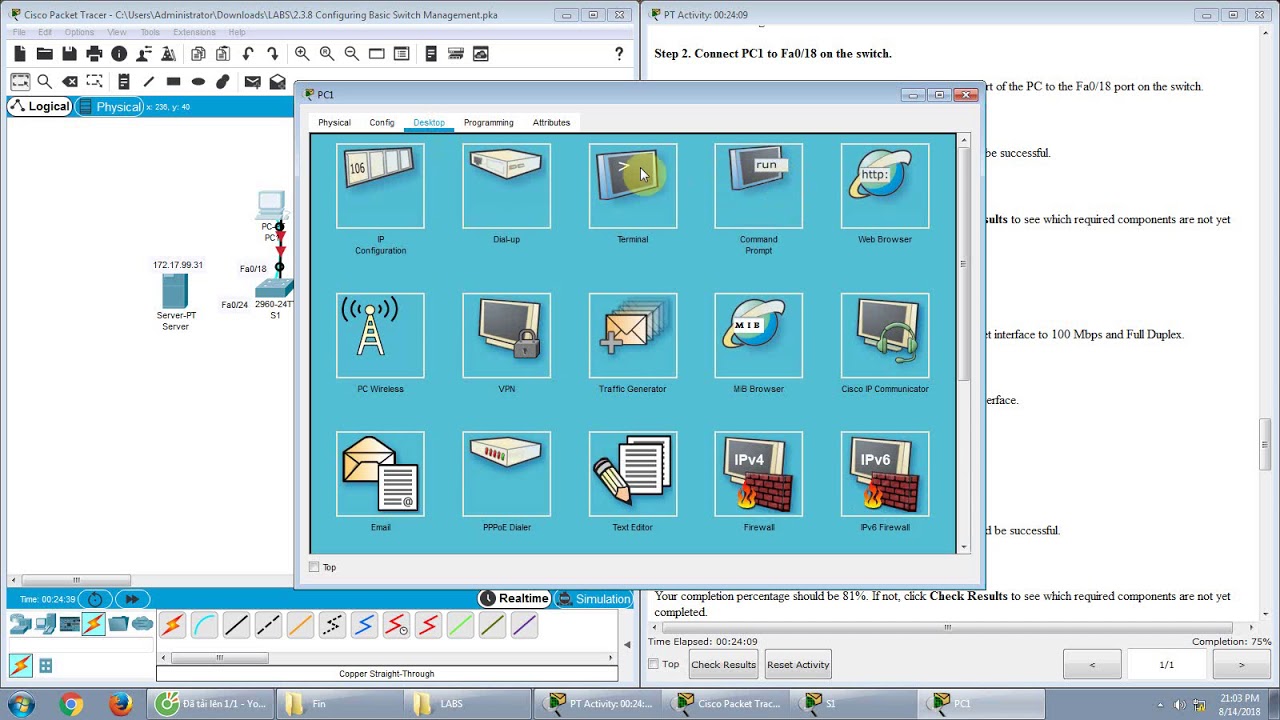Open the Attributes tab in PC1
The image size is (1280, 720).
pyautogui.click(x=551, y=122)
